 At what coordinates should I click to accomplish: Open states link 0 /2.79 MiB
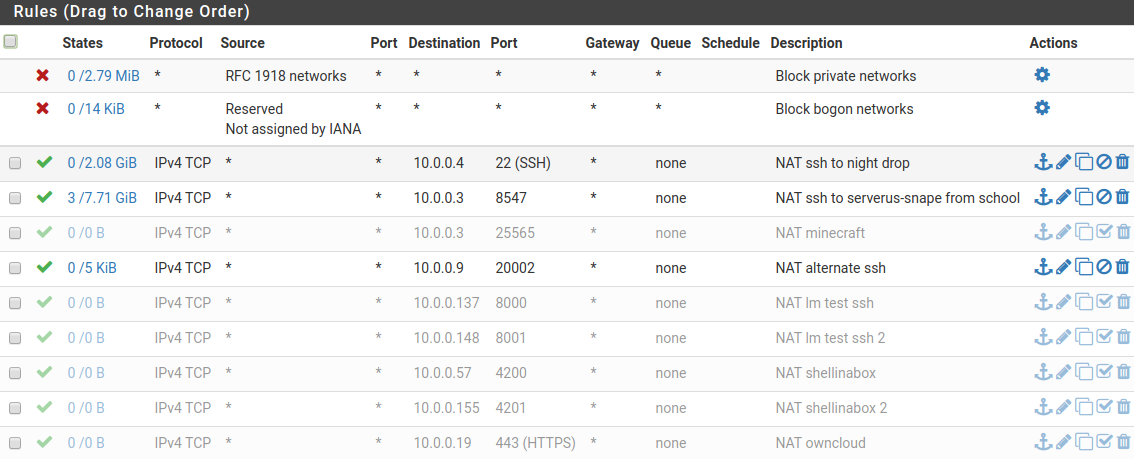click(x=103, y=76)
